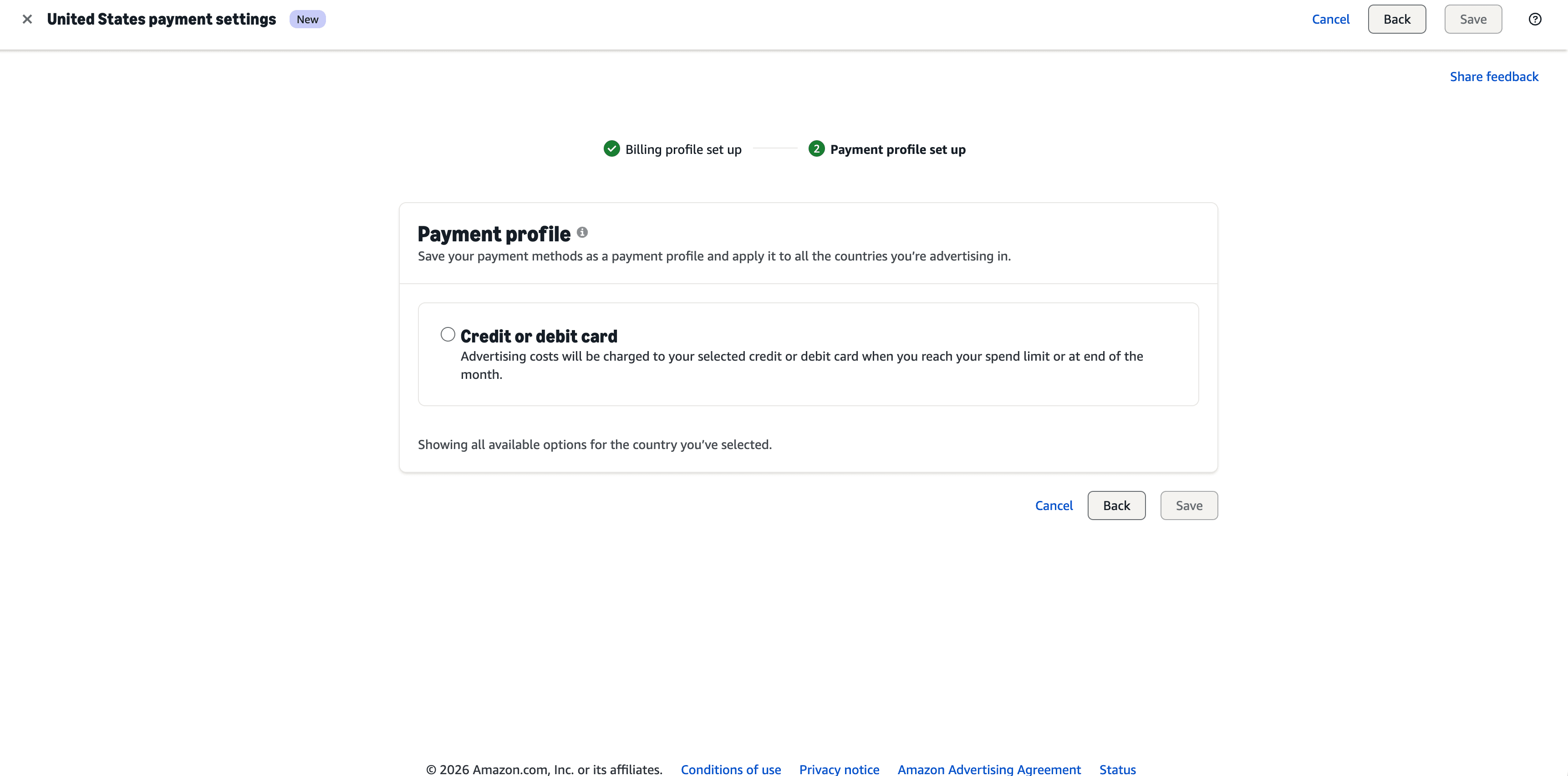Select the Credit or debit card option

(448, 334)
